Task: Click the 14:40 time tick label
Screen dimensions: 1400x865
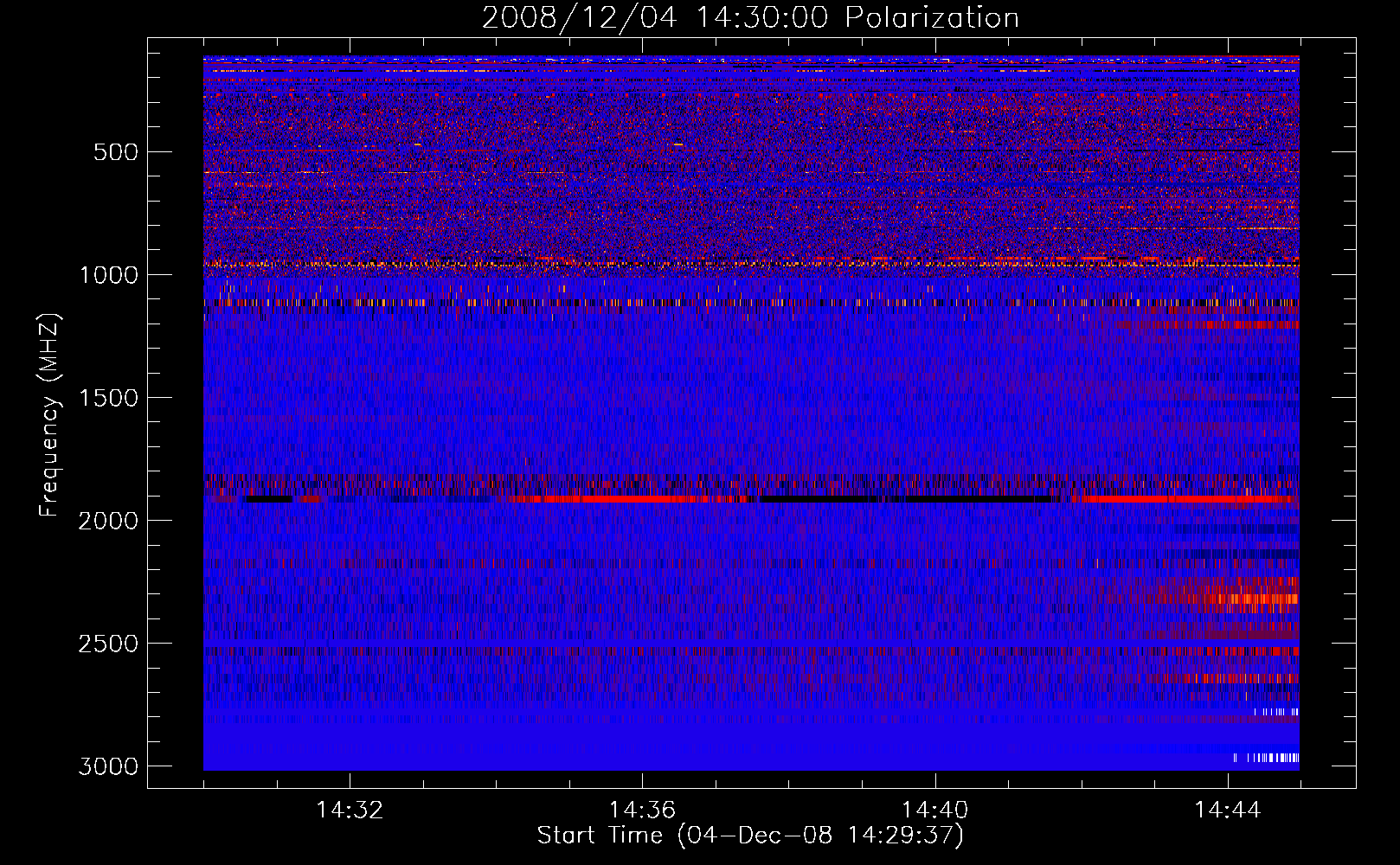Action: coord(934,811)
